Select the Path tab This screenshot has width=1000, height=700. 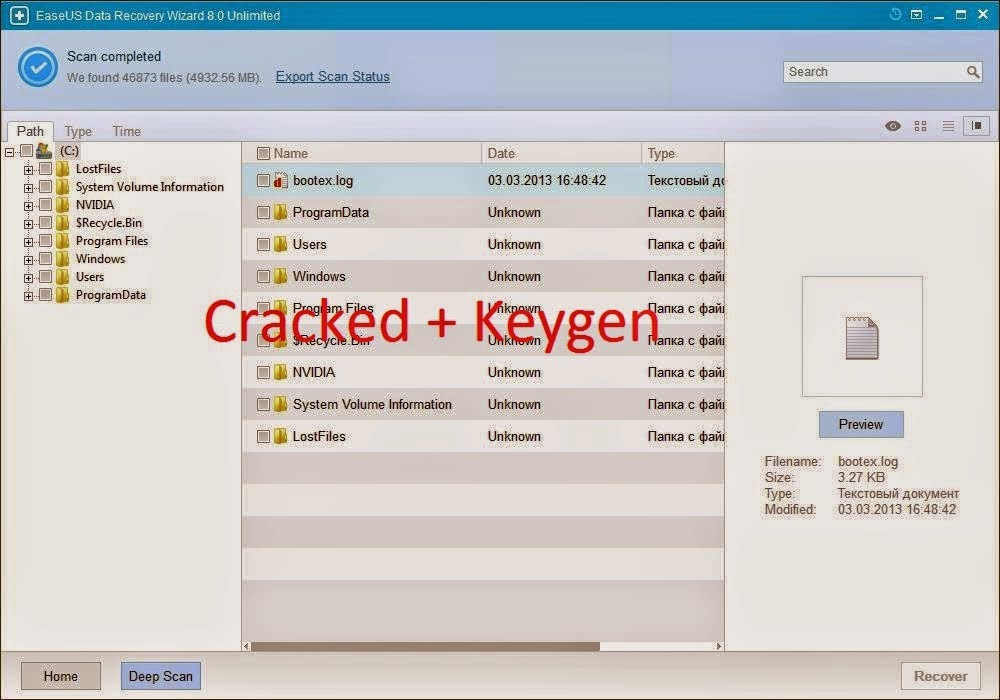30,131
